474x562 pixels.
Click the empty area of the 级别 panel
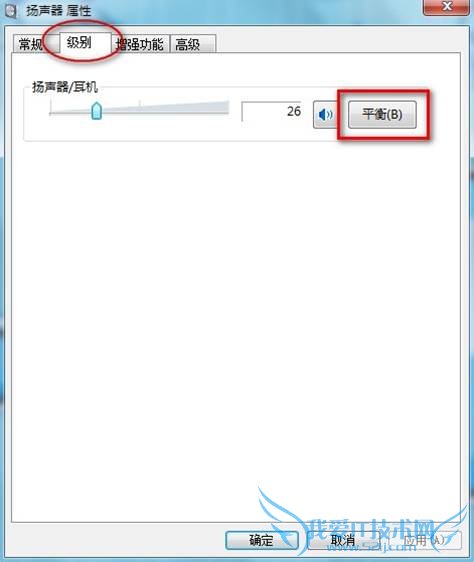pyautogui.click(x=236, y=323)
